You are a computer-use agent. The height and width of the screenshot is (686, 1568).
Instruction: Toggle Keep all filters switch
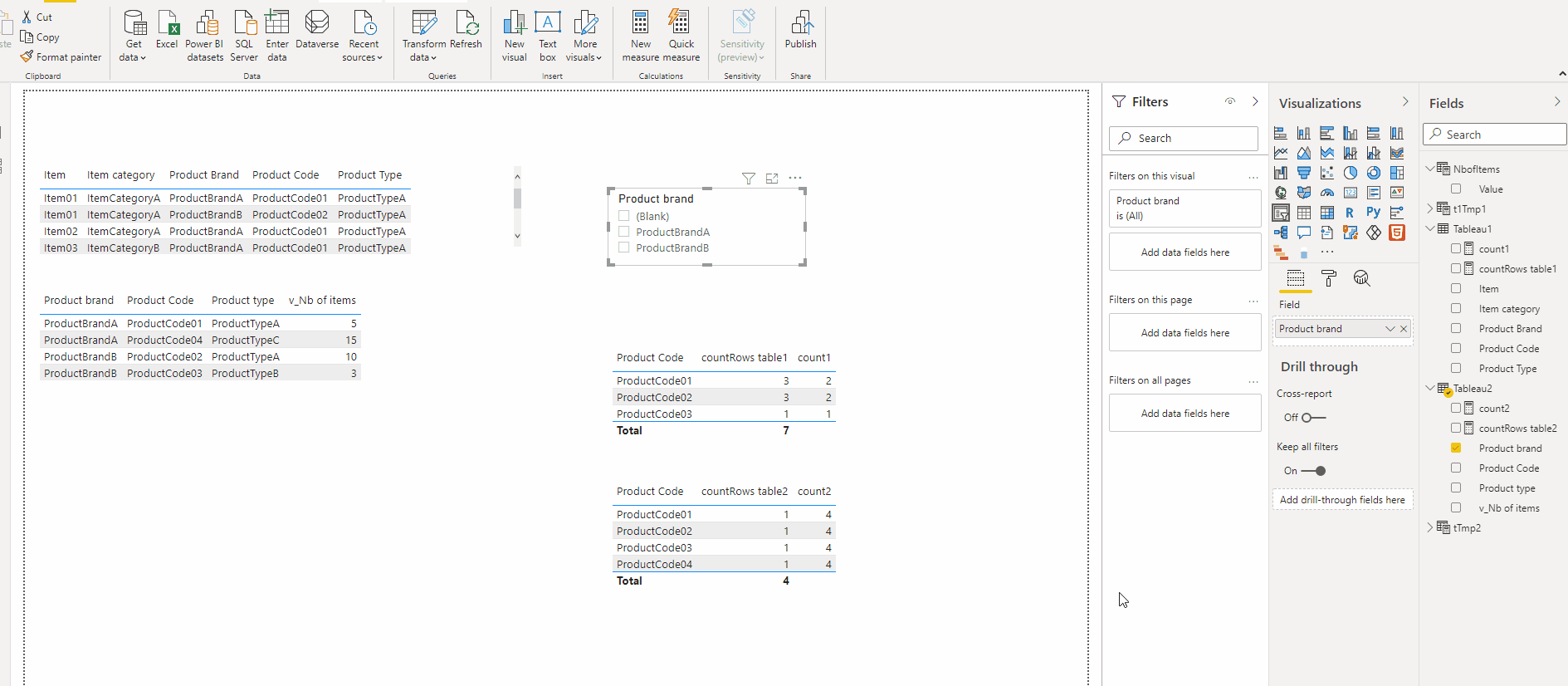point(1313,471)
